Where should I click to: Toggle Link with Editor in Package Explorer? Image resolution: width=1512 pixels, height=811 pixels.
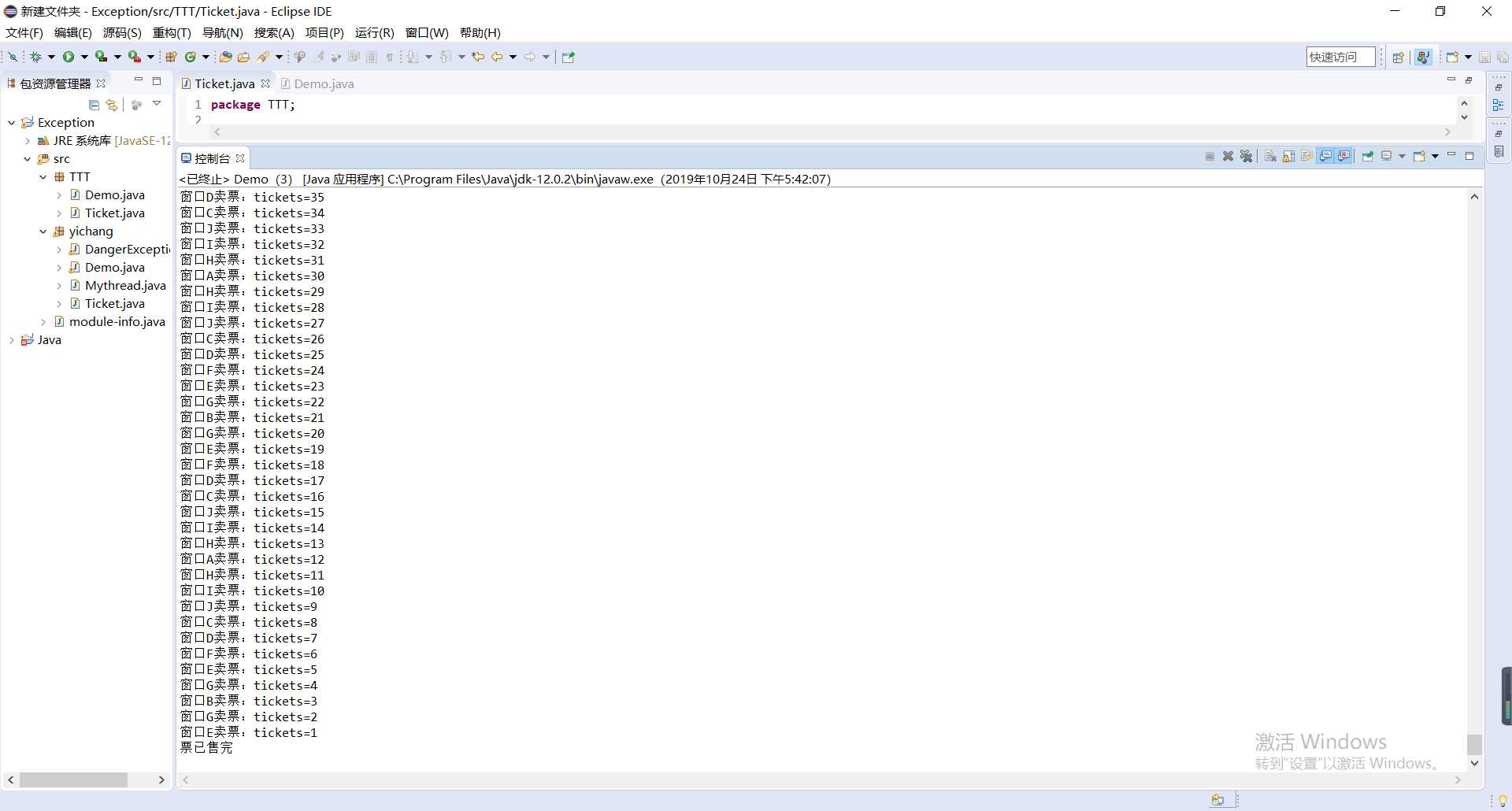click(x=112, y=105)
